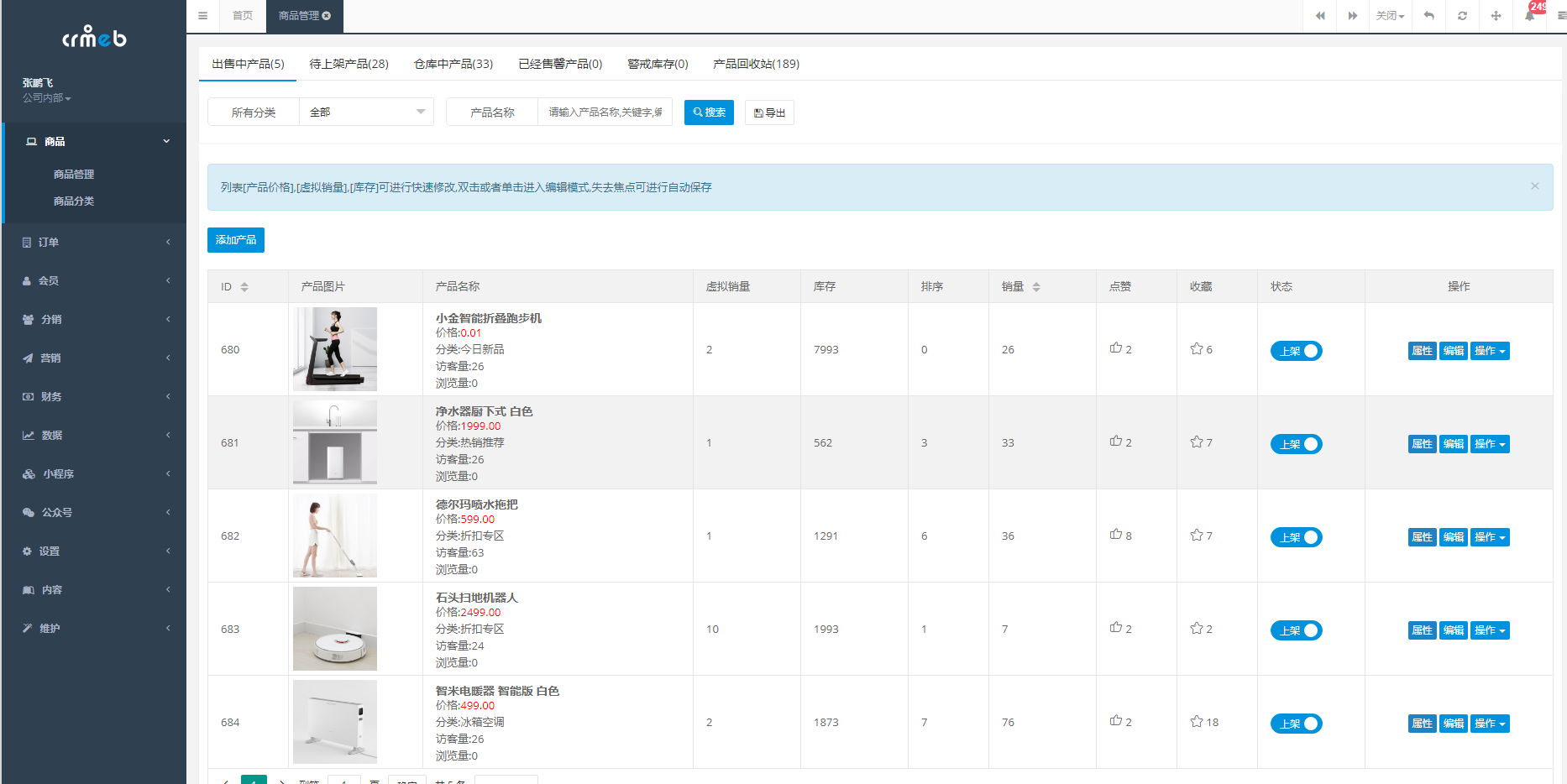Open 操作 dropdown for 石头扫地机器人
The width and height of the screenshot is (1567, 784).
1490,630
